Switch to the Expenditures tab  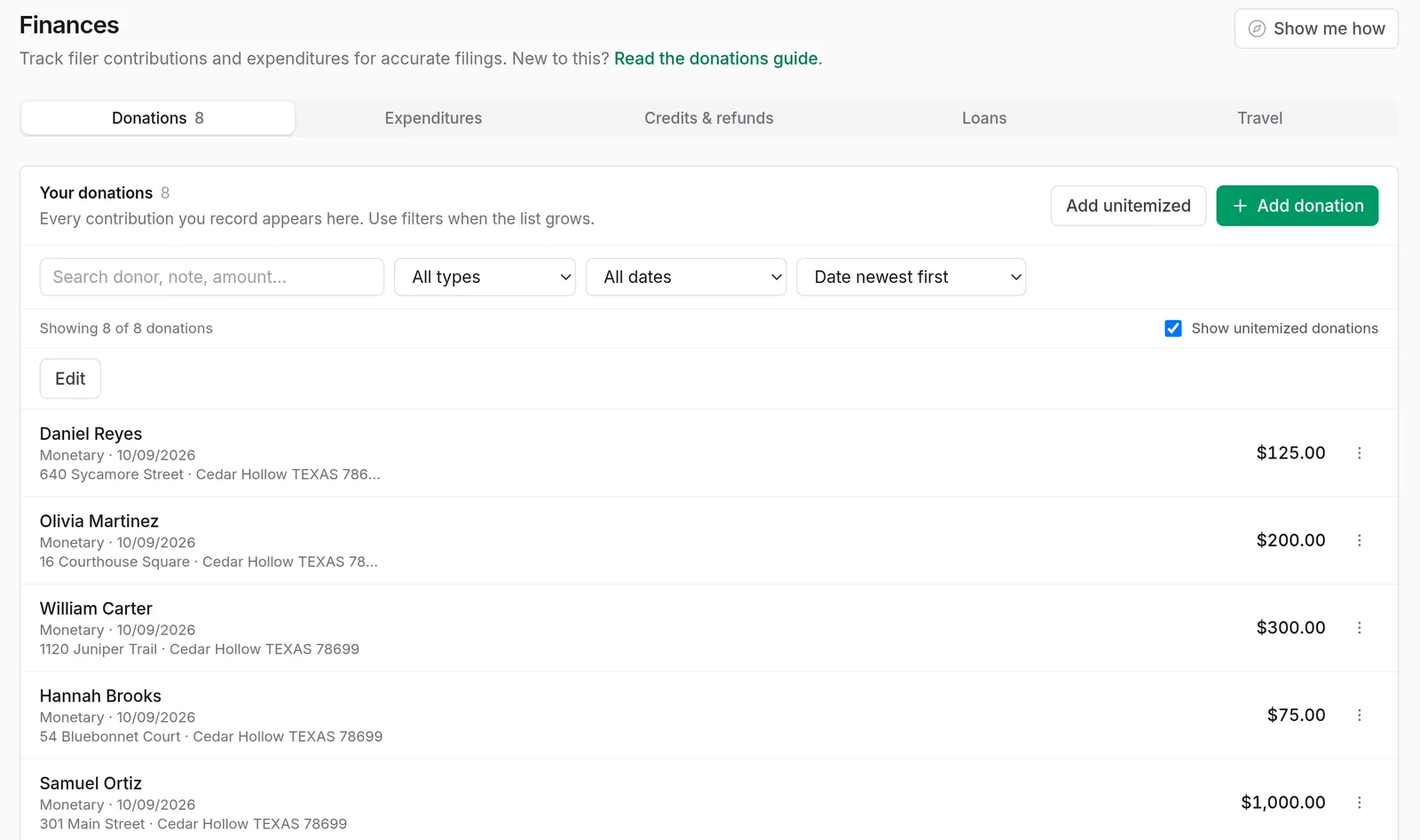[x=433, y=118]
